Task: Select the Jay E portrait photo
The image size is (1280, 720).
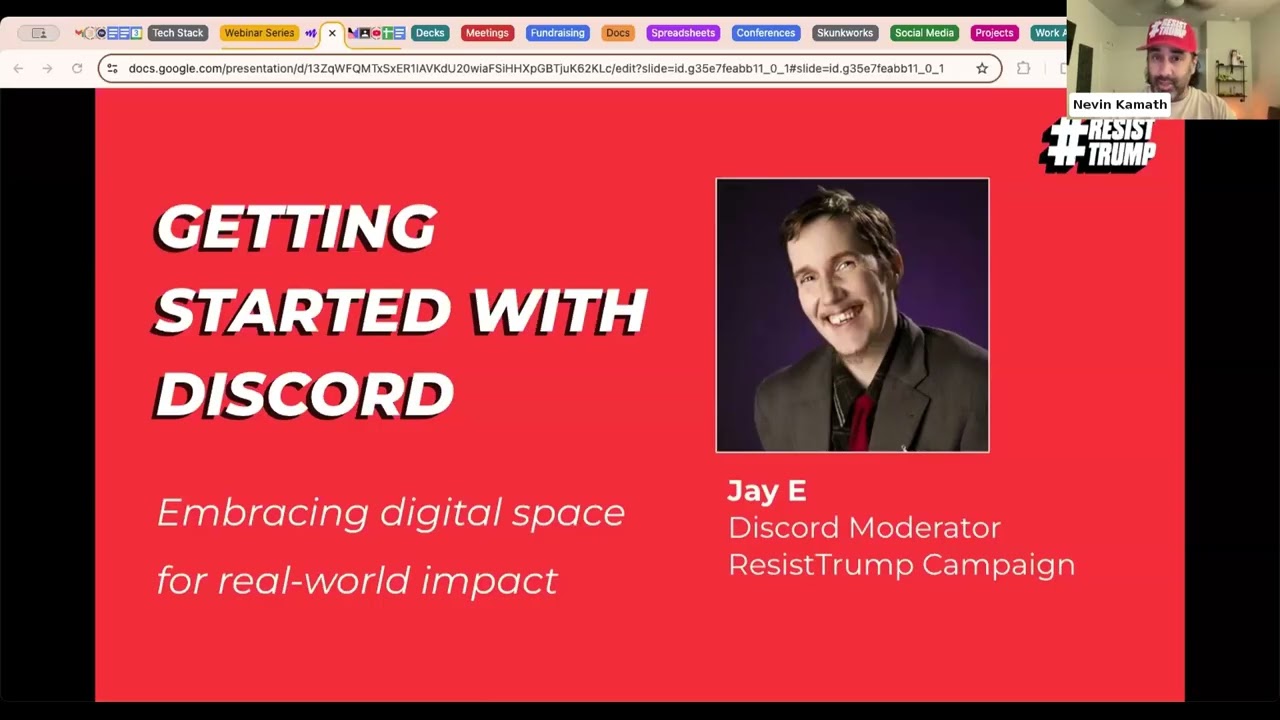Action: point(852,315)
